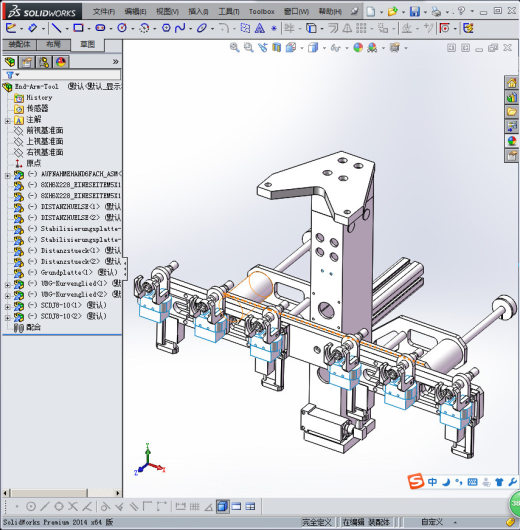Expand the UBG-Kurvenglied<2> node
This screenshot has width=520, height=530.
click(x=7, y=296)
